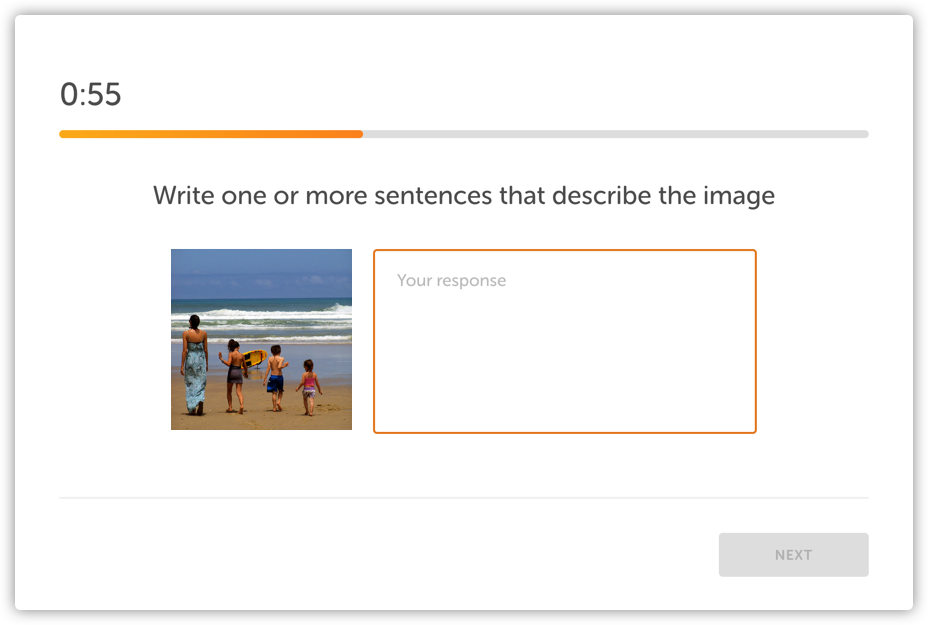Click the right end of the orange progress fill
Image resolution: width=928 pixels, height=625 pixels.
coord(359,134)
